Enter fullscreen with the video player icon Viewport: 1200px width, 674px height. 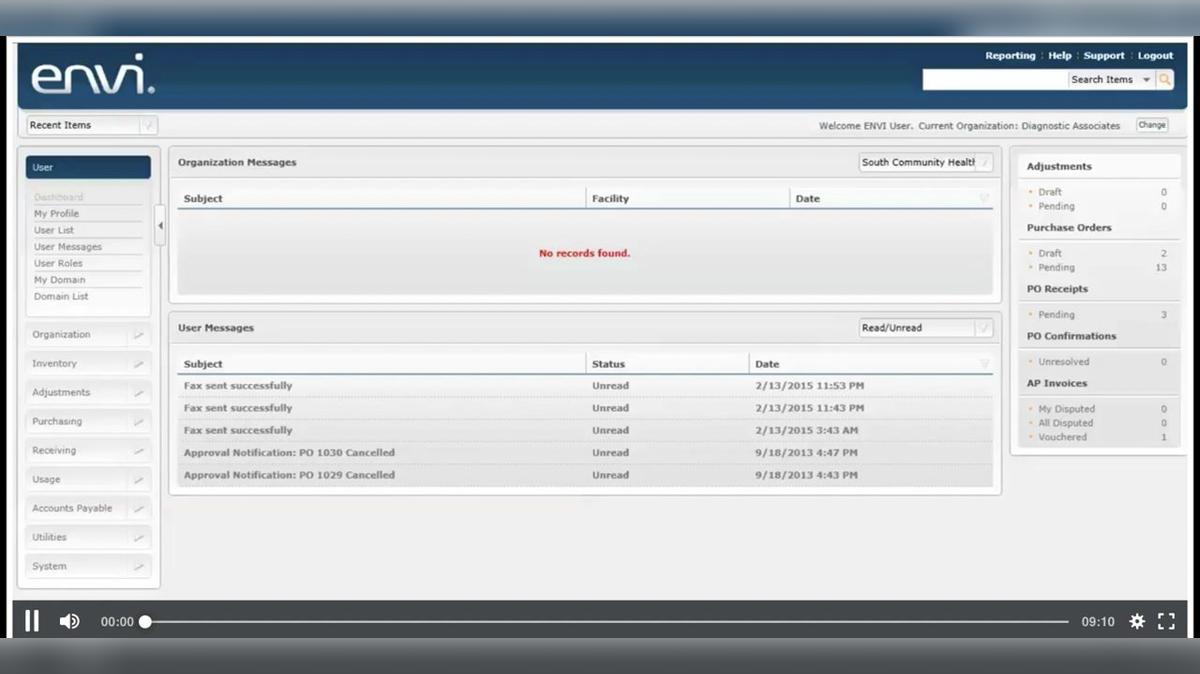coord(1166,621)
